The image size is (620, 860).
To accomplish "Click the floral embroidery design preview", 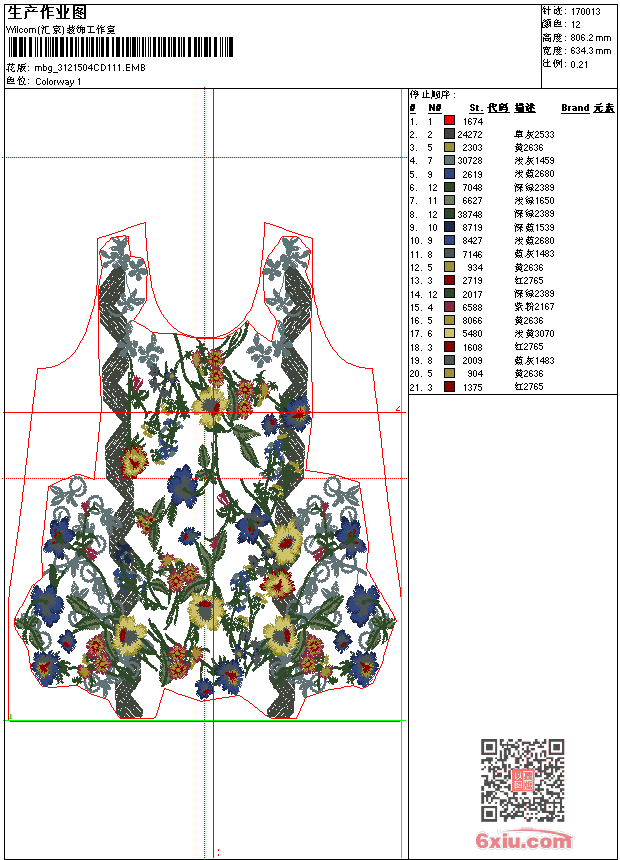I will click(206, 472).
